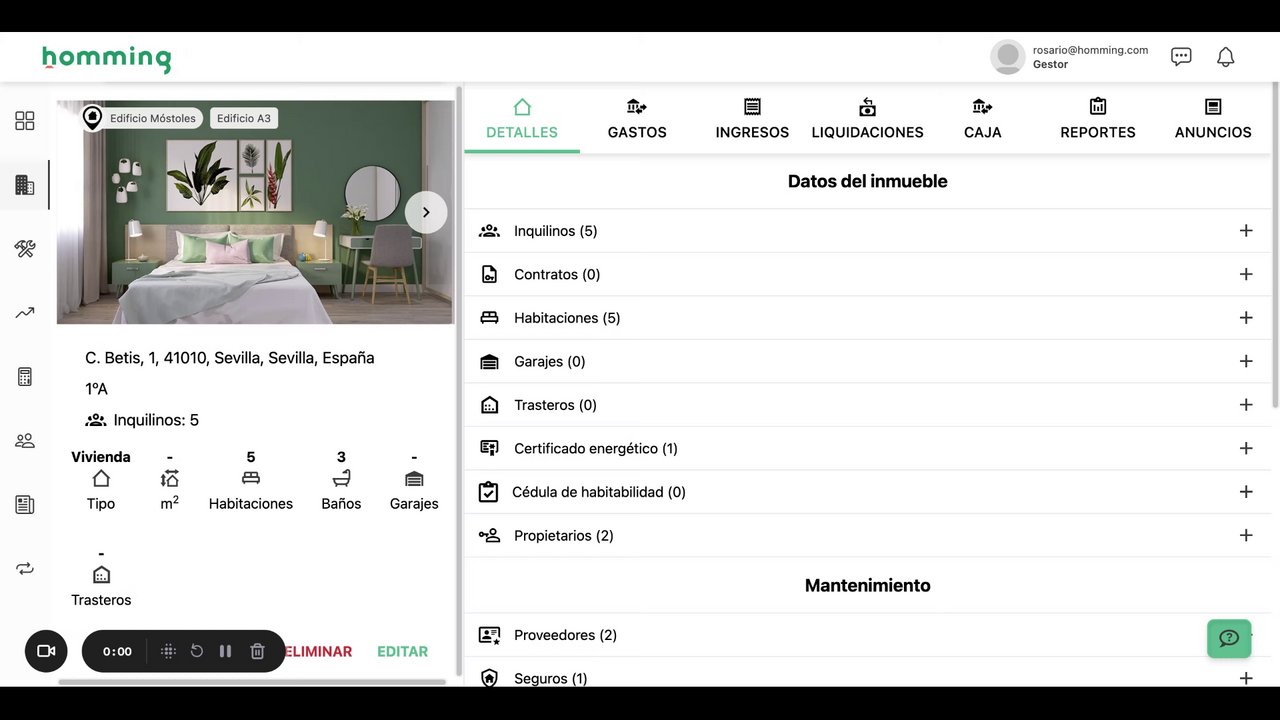Click the rosario@homming.com account text
This screenshot has height=720, width=1280.
pos(1090,50)
